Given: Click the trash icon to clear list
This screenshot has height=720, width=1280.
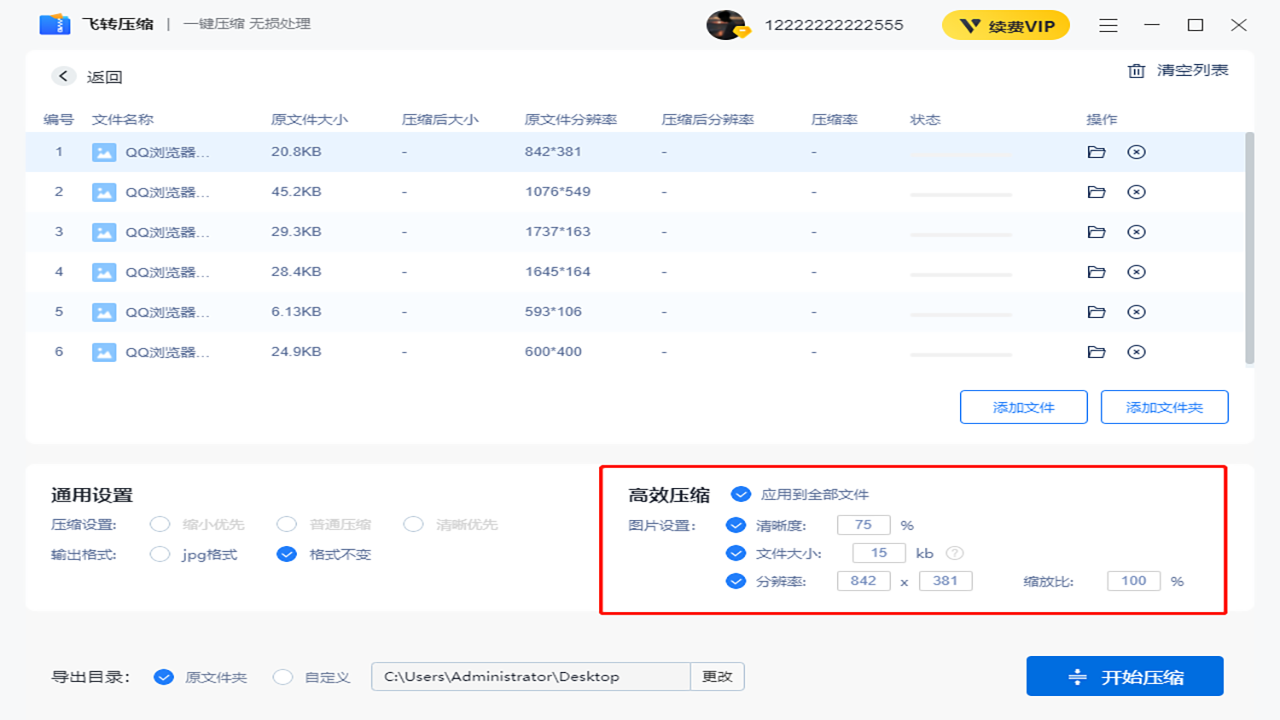Looking at the screenshot, I should coord(1136,71).
